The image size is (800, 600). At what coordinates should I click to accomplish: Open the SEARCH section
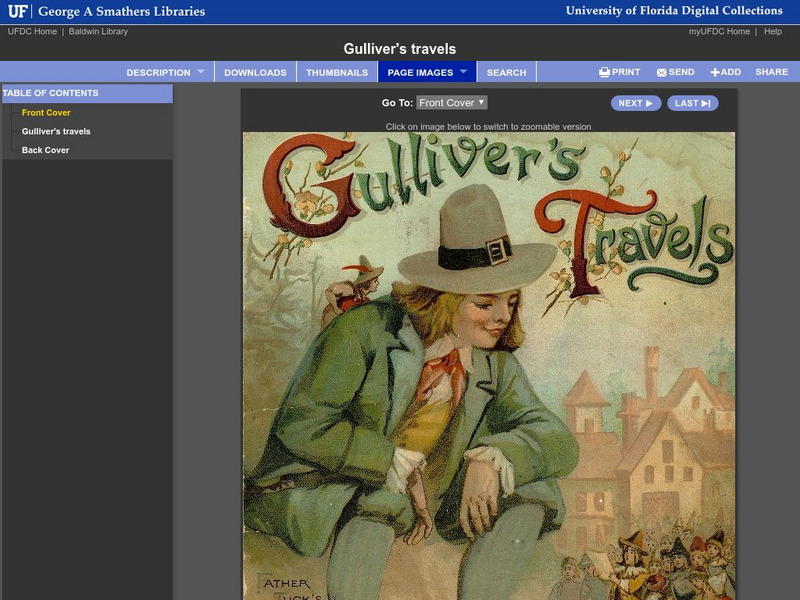[x=506, y=71]
